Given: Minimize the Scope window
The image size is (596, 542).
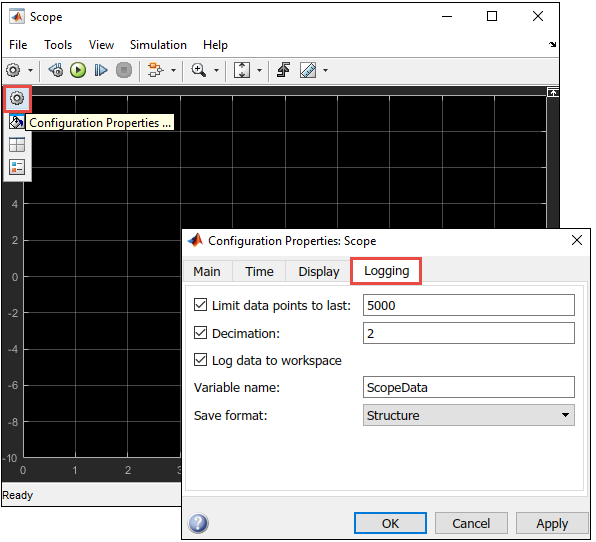Looking at the screenshot, I should tap(447, 16).
